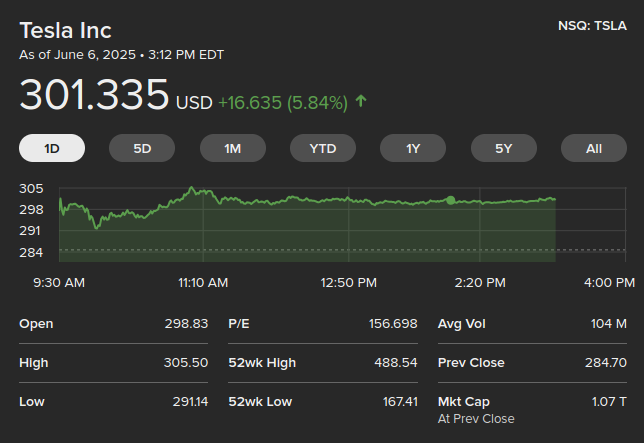Click the Mkt Cap value 1.07 T
Viewport: 644px width, 443px height.
coord(609,402)
